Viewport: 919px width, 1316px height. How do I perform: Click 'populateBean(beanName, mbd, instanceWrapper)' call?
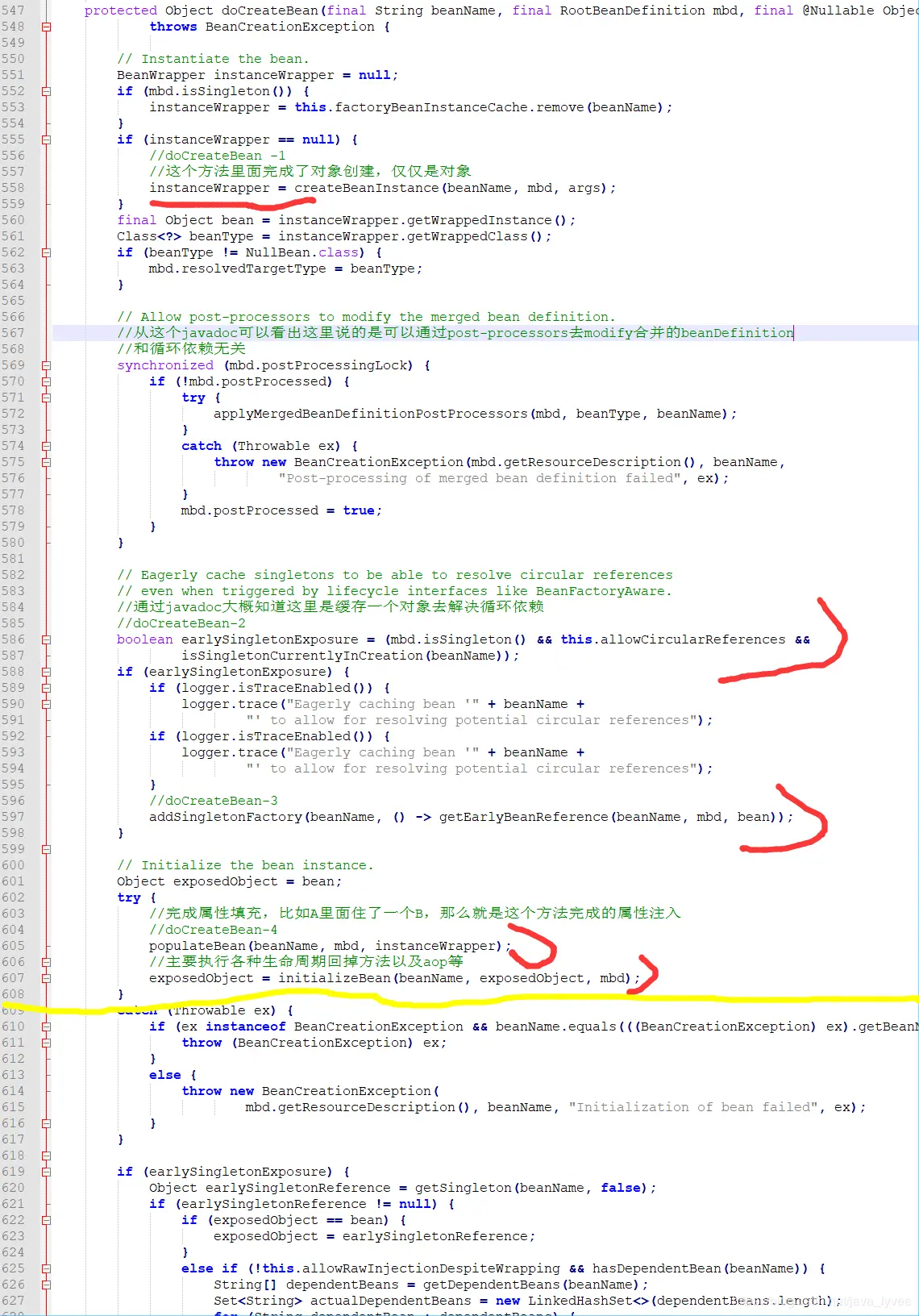pos(326,946)
